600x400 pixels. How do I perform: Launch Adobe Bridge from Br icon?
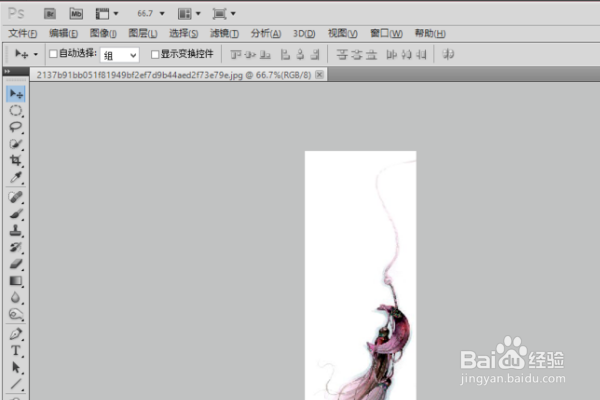[x=50, y=14]
